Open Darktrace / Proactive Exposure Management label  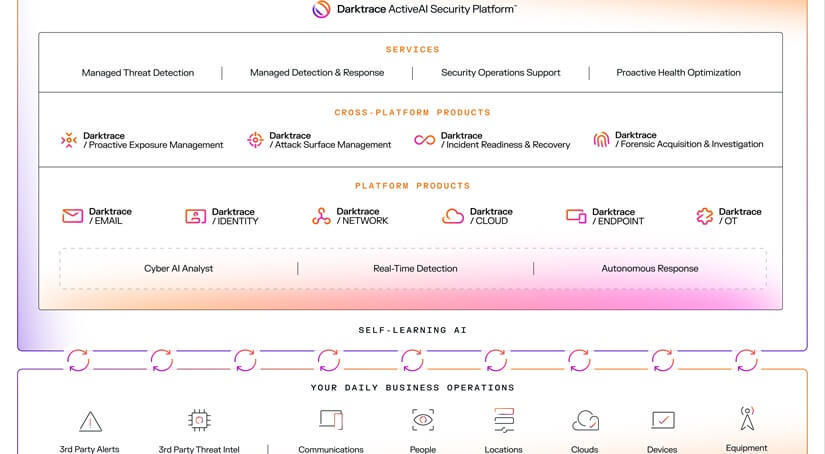(x=153, y=140)
